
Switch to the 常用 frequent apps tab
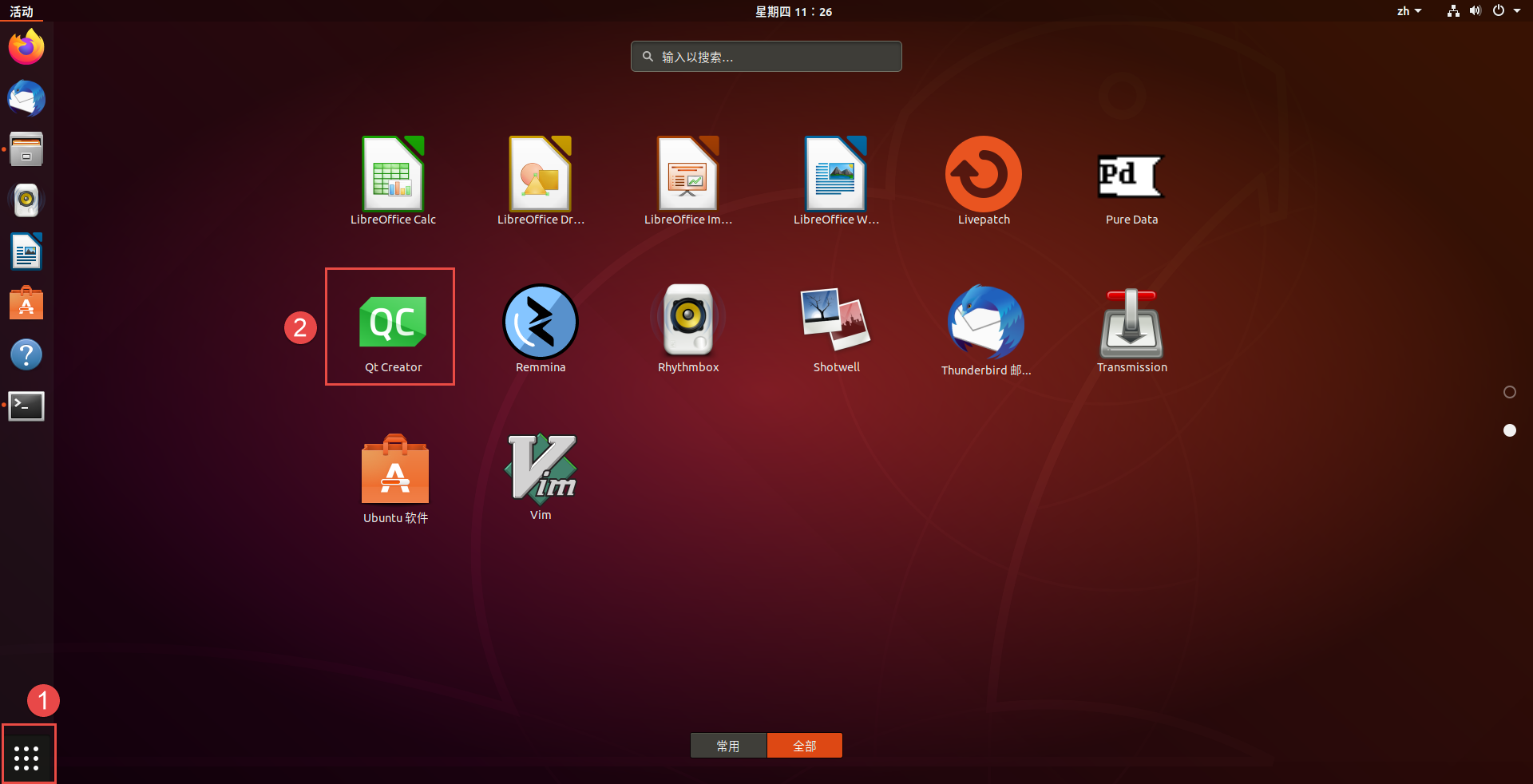pos(728,746)
